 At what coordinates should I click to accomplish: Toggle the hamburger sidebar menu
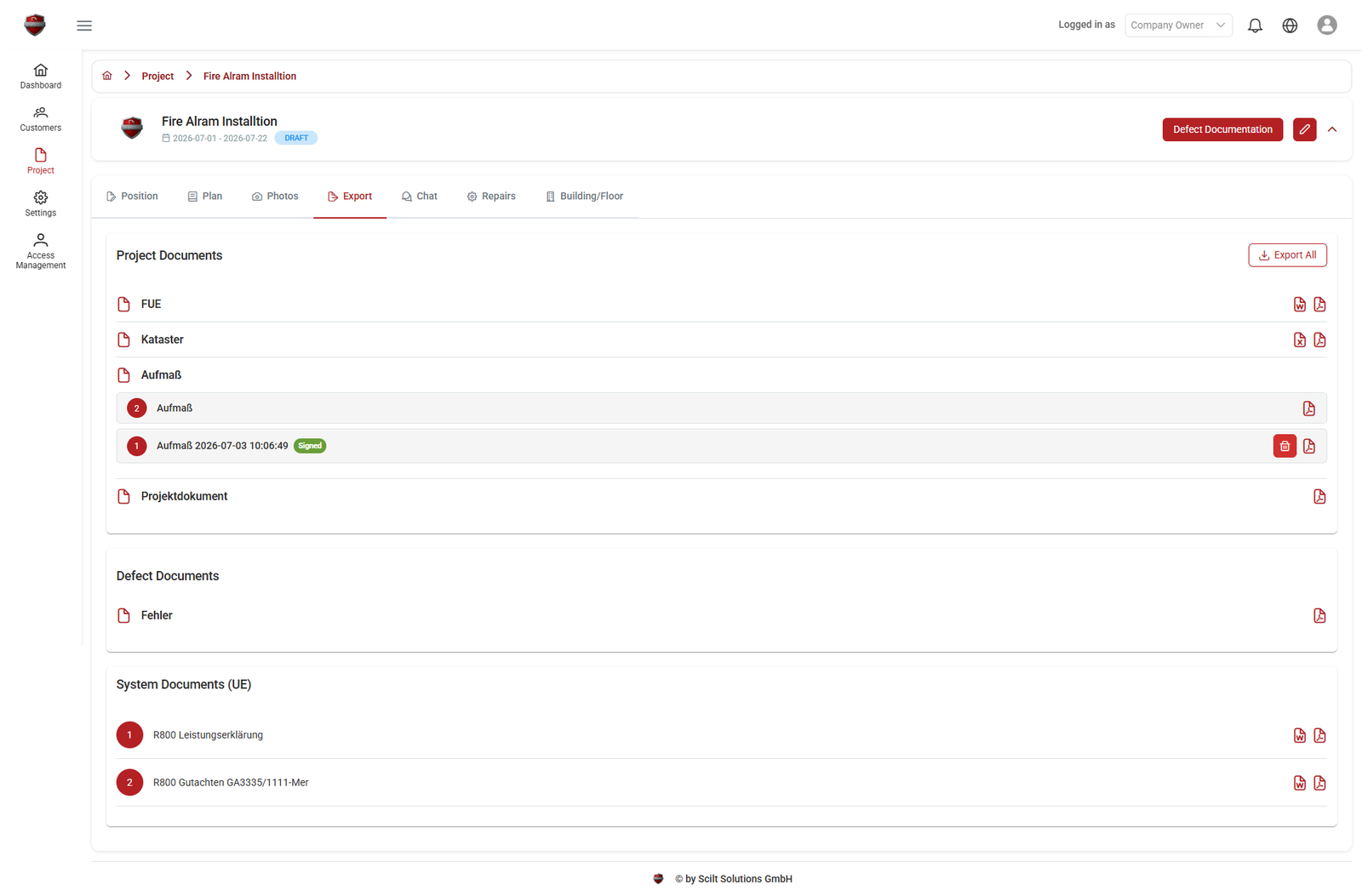84,26
